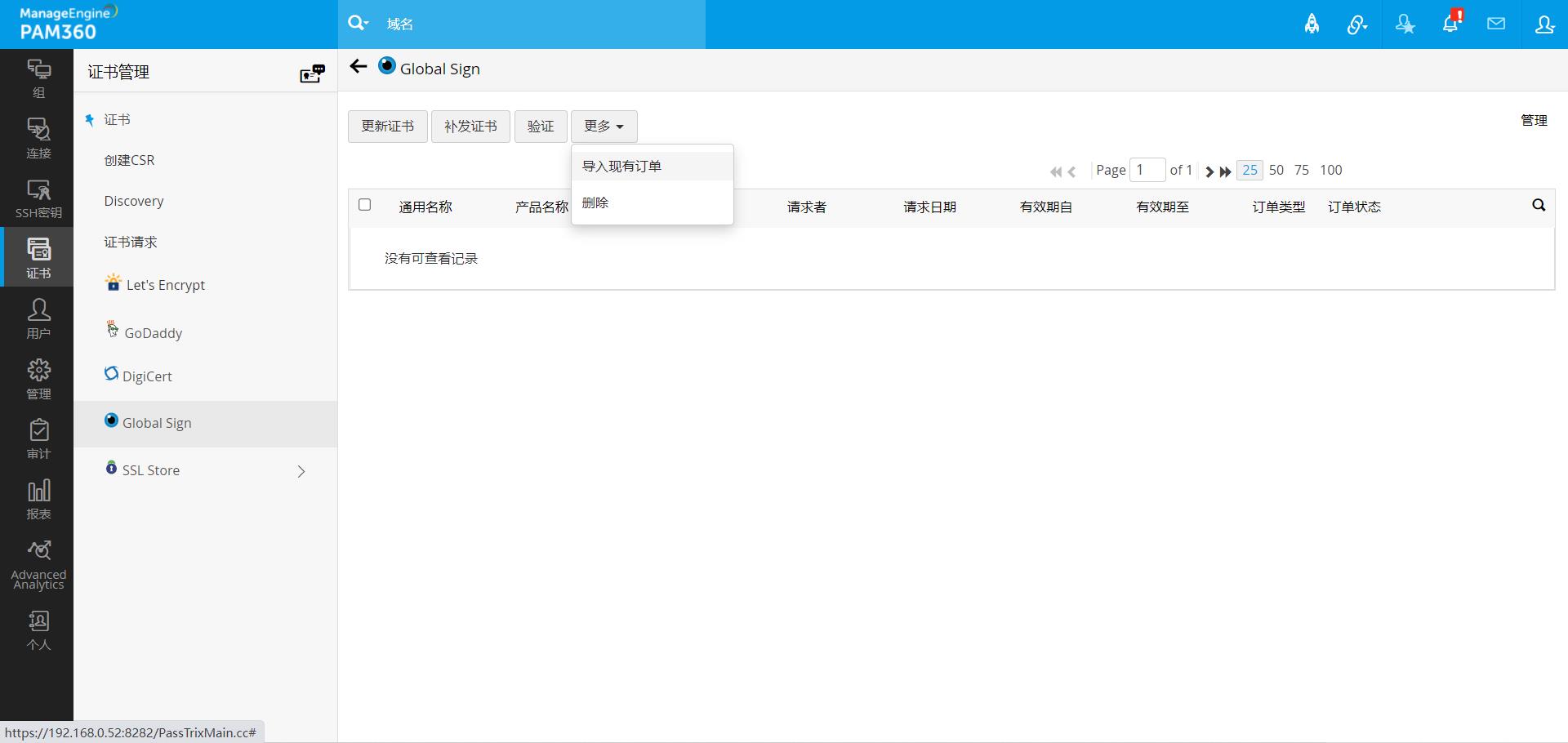The image size is (1568, 743).
Task: Click the 有效期自 column header
Action: tap(1046, 207)
